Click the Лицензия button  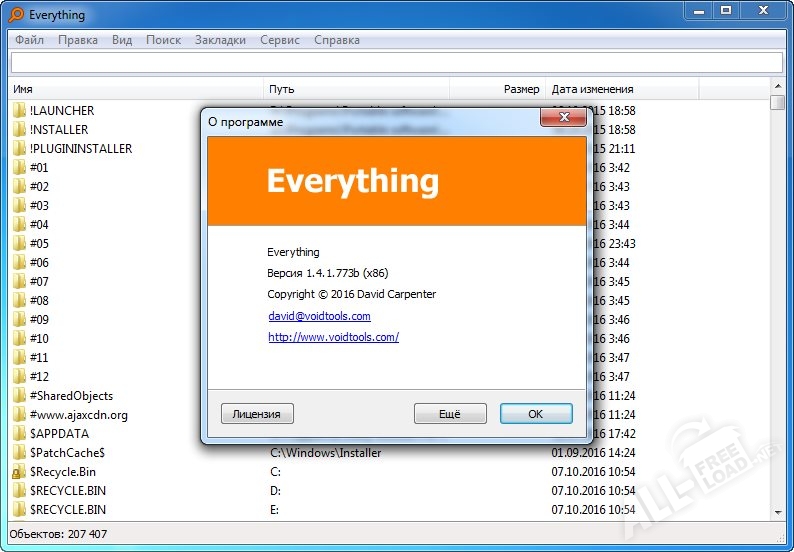257,414
